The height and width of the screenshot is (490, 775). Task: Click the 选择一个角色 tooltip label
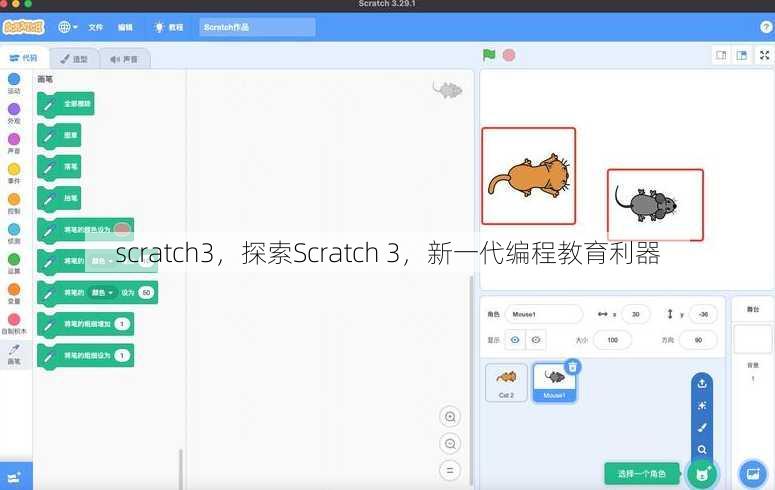pyautogui.click(x=642, y=474)
